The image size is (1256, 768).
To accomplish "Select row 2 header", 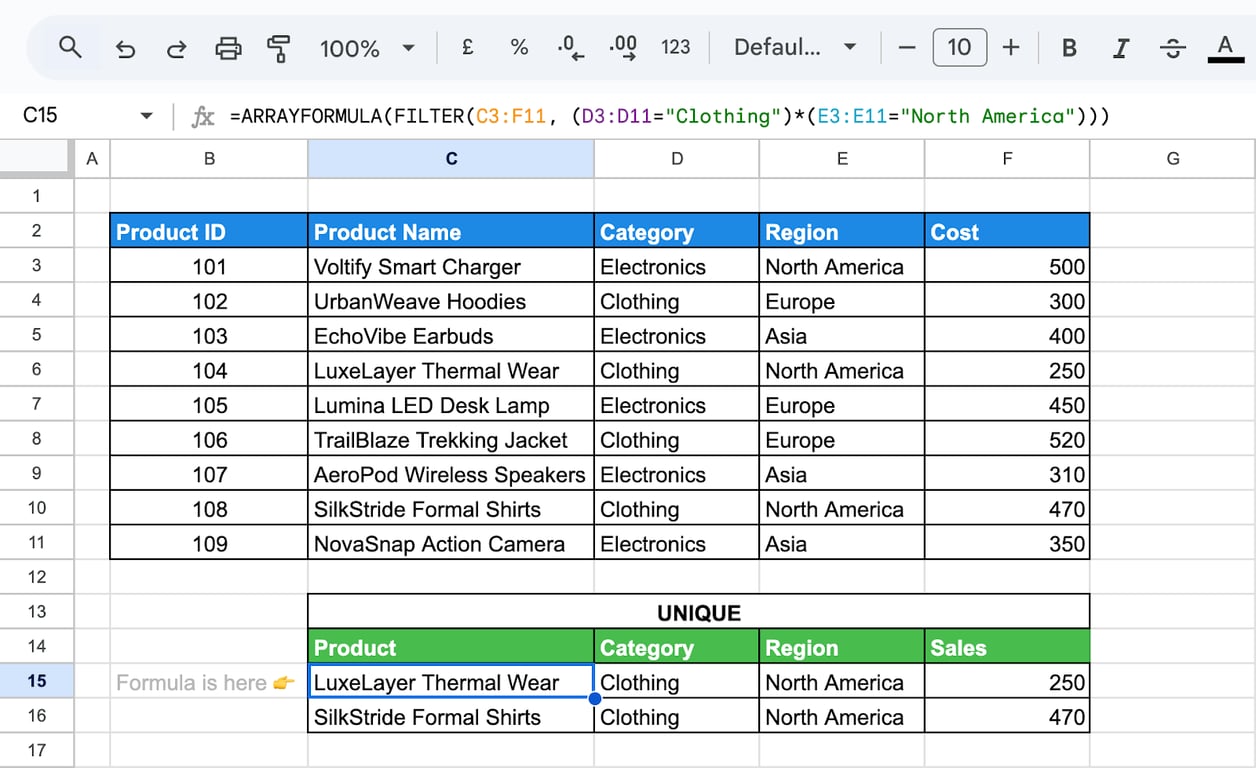I will tap(37, 231).
